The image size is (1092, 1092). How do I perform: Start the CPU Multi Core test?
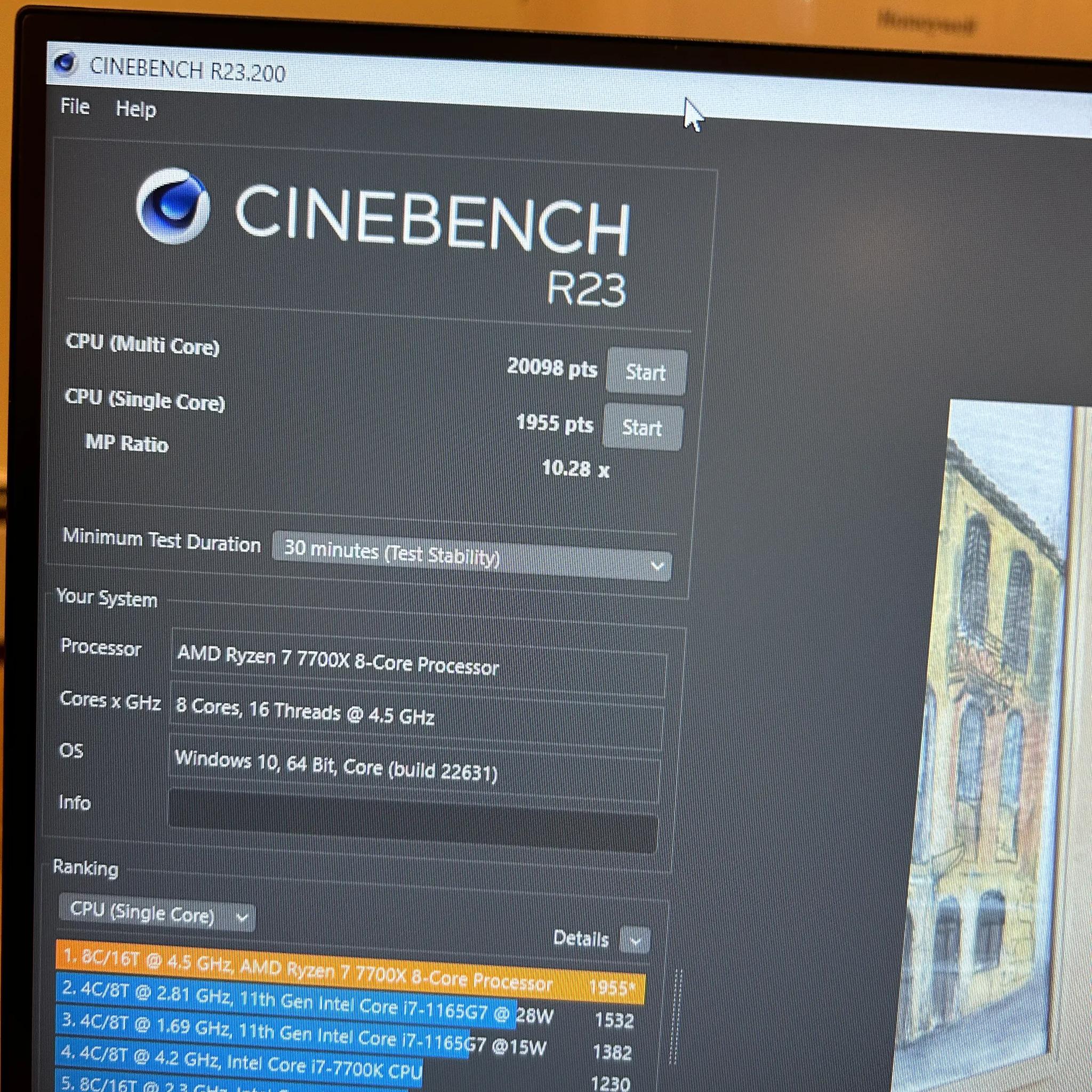(646, 373)
